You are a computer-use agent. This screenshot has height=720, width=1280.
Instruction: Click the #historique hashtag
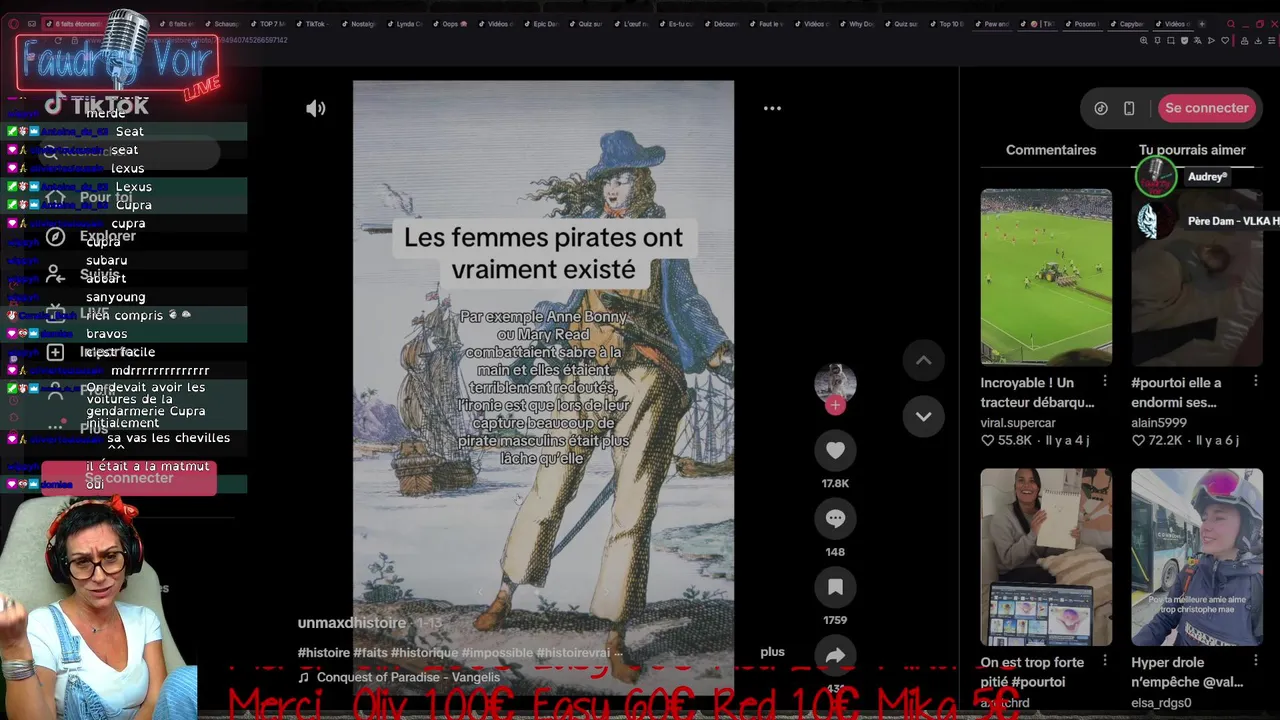[x=424, y=653]
